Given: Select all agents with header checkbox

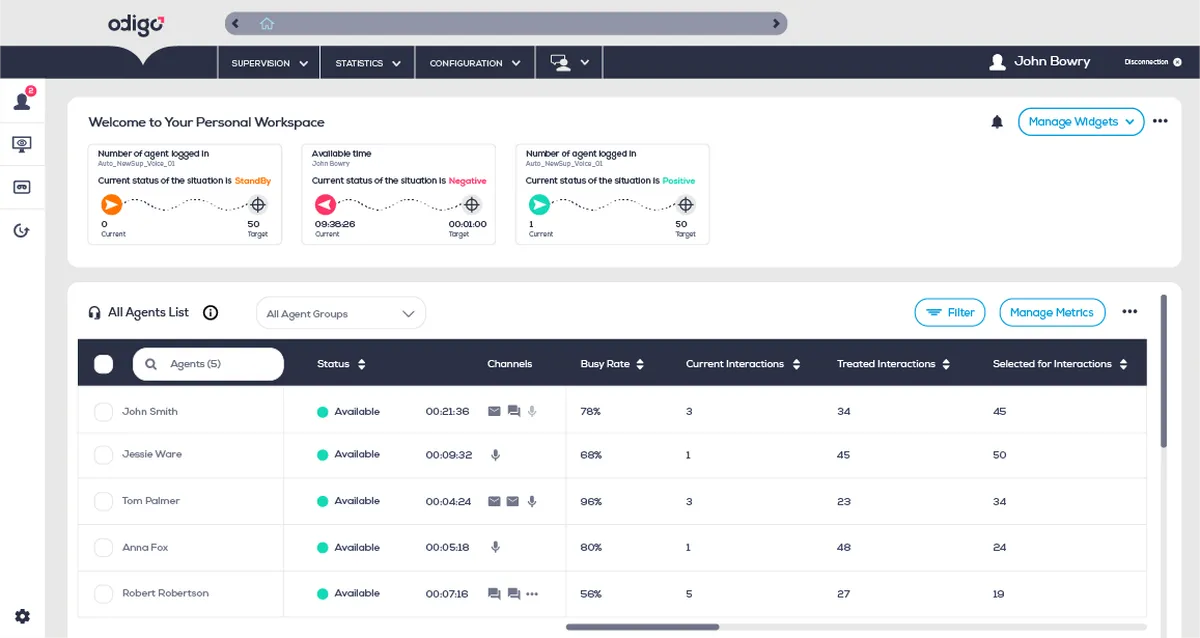Looking at the screenshot, I should click(103, 364).
